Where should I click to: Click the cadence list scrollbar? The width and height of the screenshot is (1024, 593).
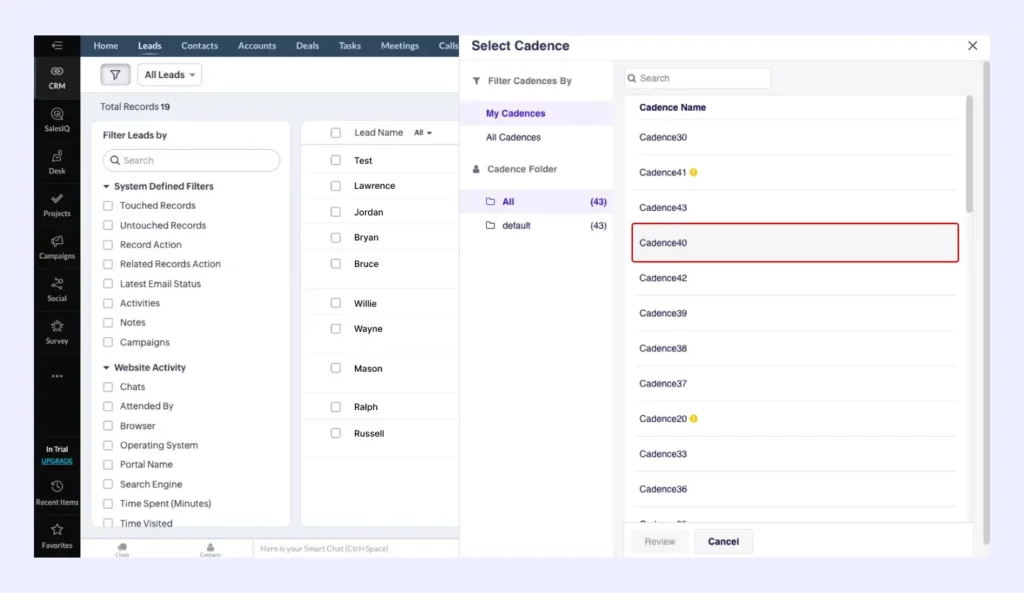[x=969, y=154]
